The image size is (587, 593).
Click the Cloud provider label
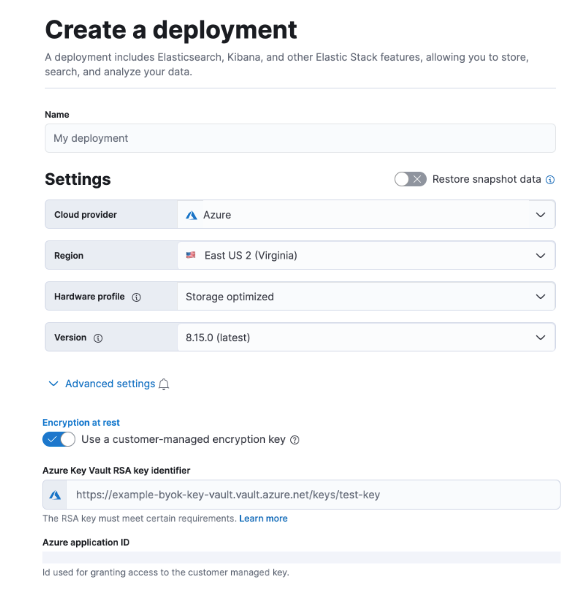coord(85,215)
